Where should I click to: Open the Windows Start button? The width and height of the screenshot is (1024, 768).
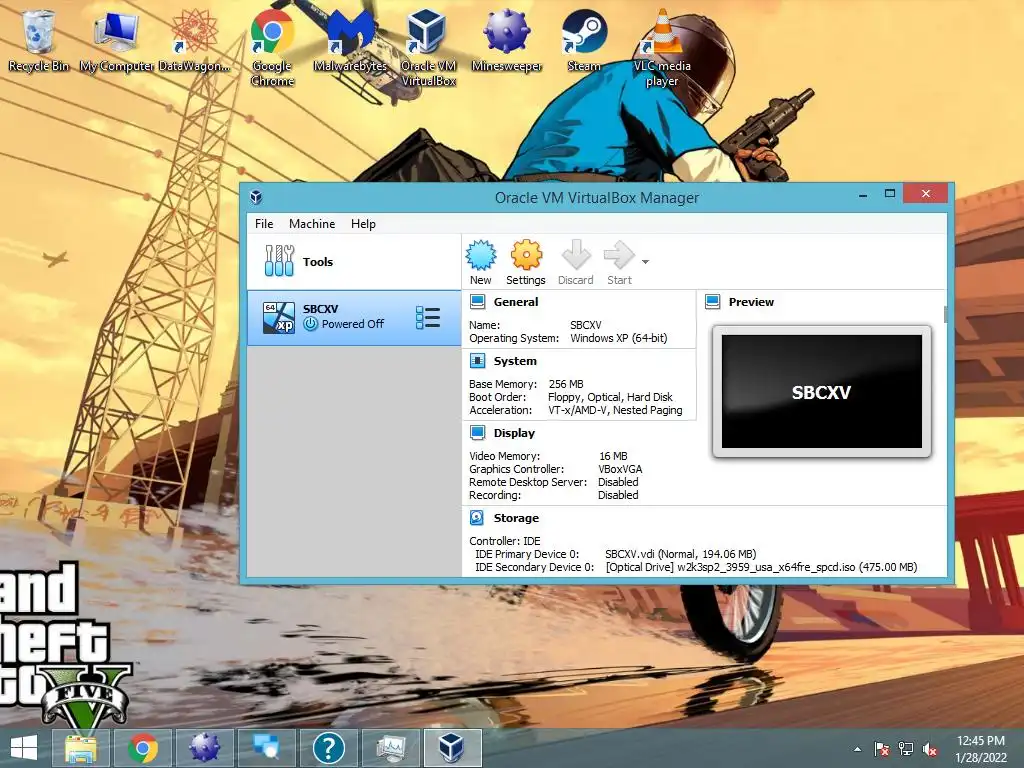pyautogui.click(x=24, y=748)
